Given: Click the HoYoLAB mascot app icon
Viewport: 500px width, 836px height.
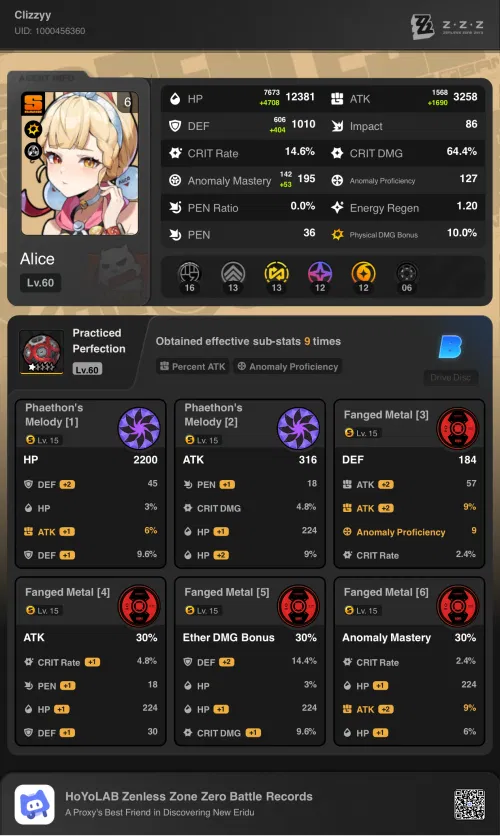Looking at the screenshot, I should coord(35,804).
